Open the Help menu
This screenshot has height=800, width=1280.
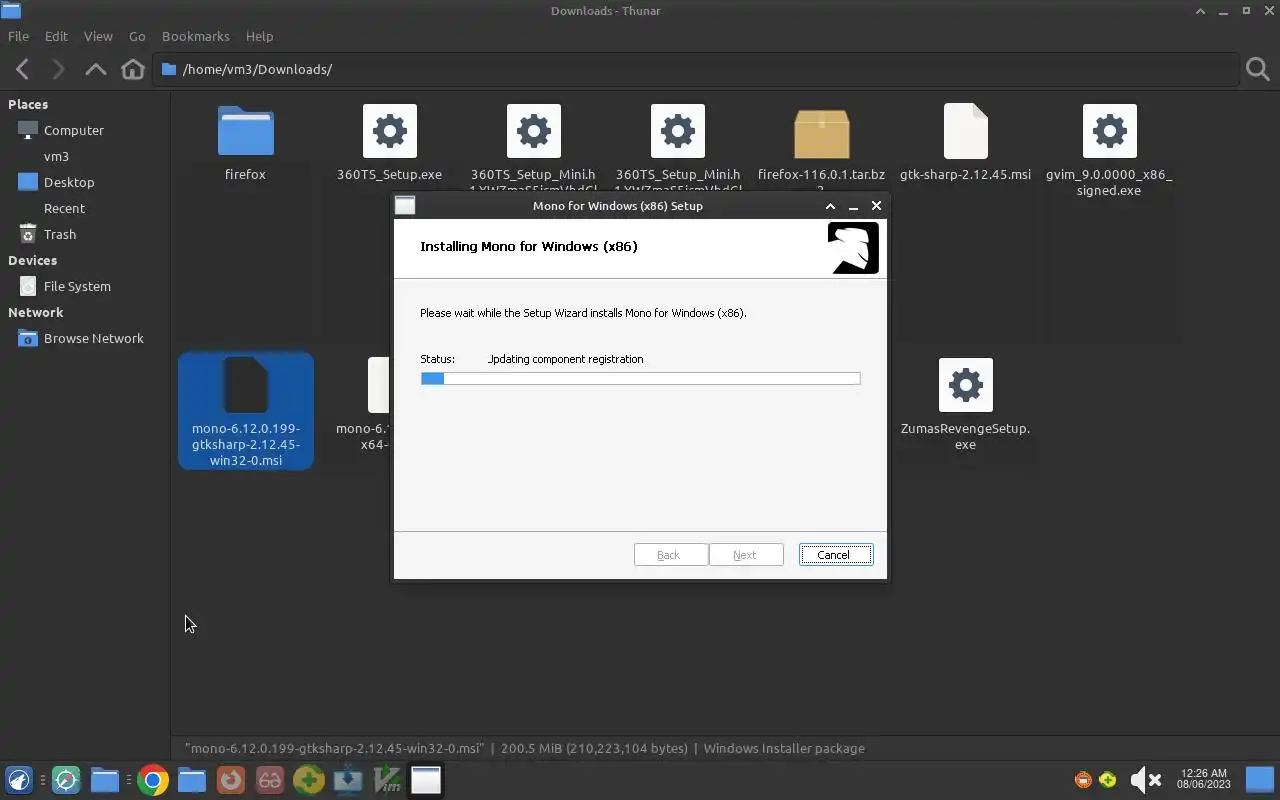coord(259,36)
